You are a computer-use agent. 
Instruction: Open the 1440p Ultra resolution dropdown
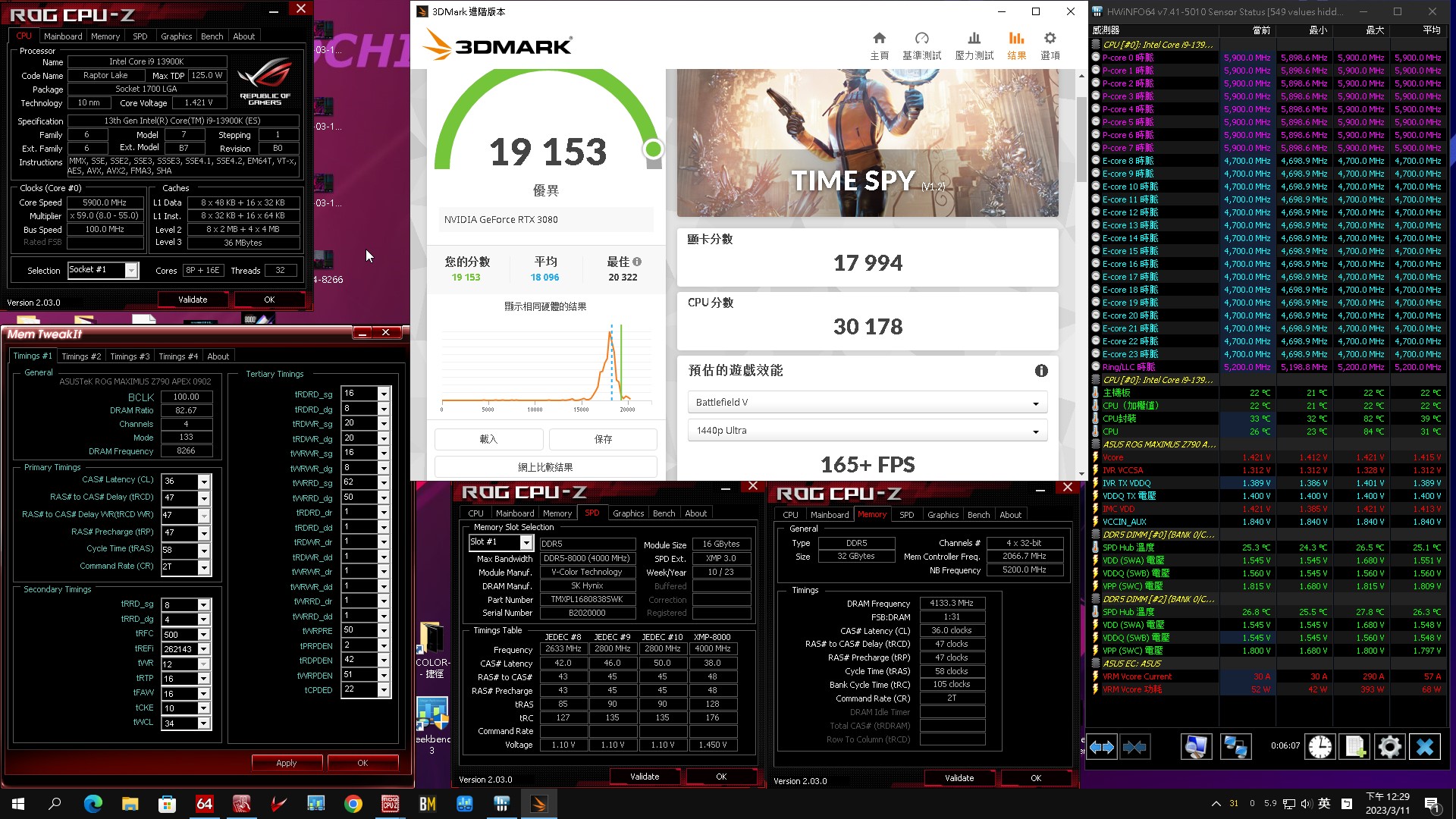868,430
